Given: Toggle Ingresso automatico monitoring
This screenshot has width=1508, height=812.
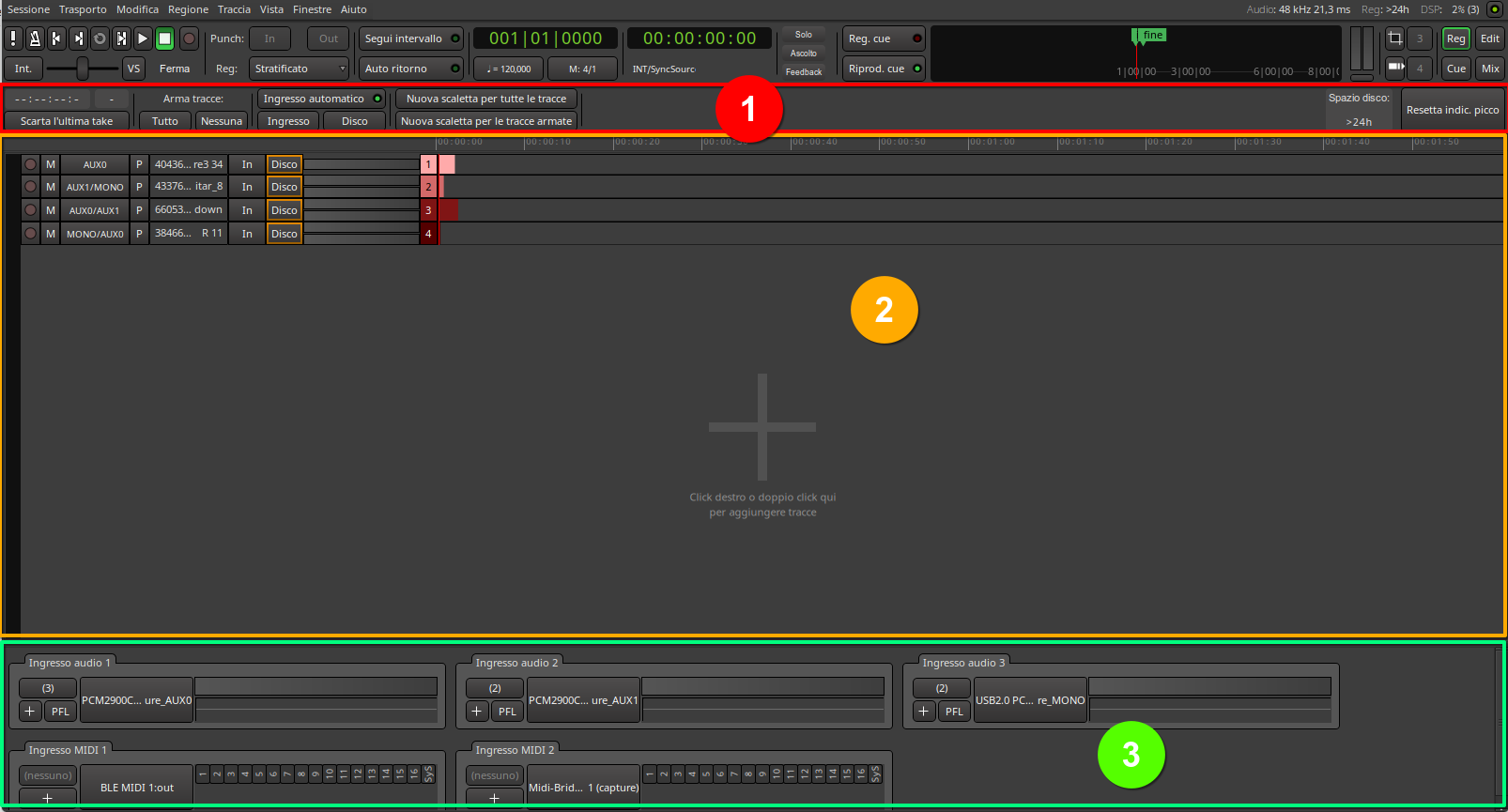Looking at the screenshot, I should coord(321,99).
